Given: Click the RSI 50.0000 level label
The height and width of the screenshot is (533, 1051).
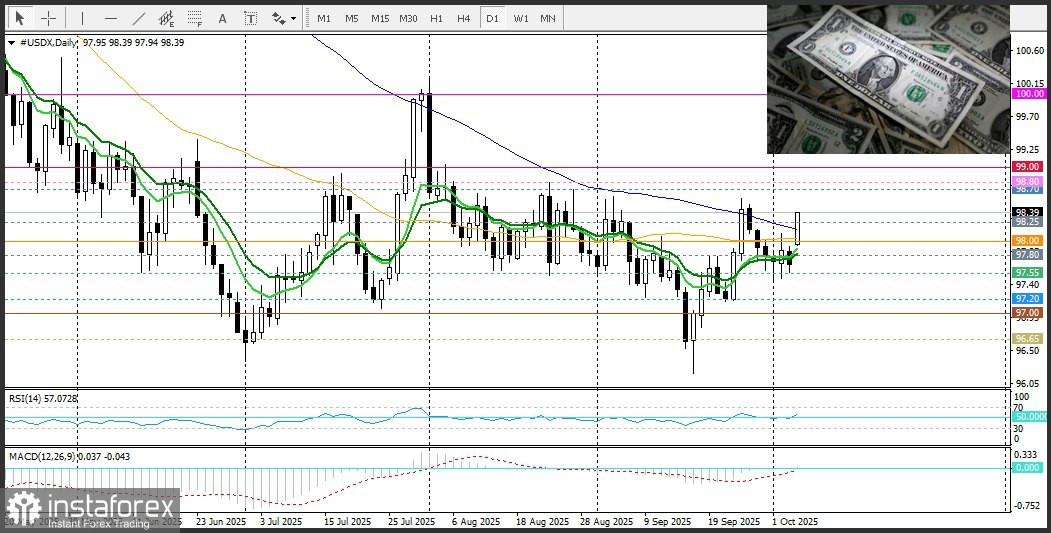Looking at the screenshot, I should coord(1032,416).
